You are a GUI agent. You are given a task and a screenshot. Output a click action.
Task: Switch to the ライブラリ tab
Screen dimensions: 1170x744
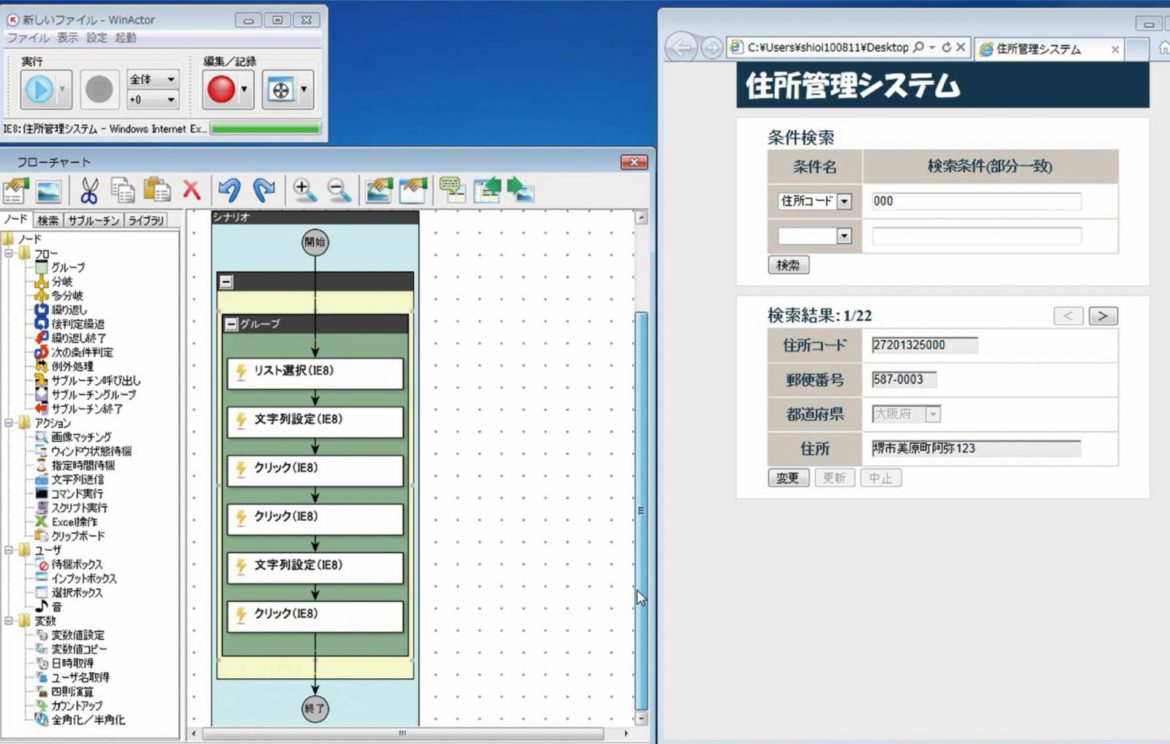pyautogui.click(x=144, y=219)
